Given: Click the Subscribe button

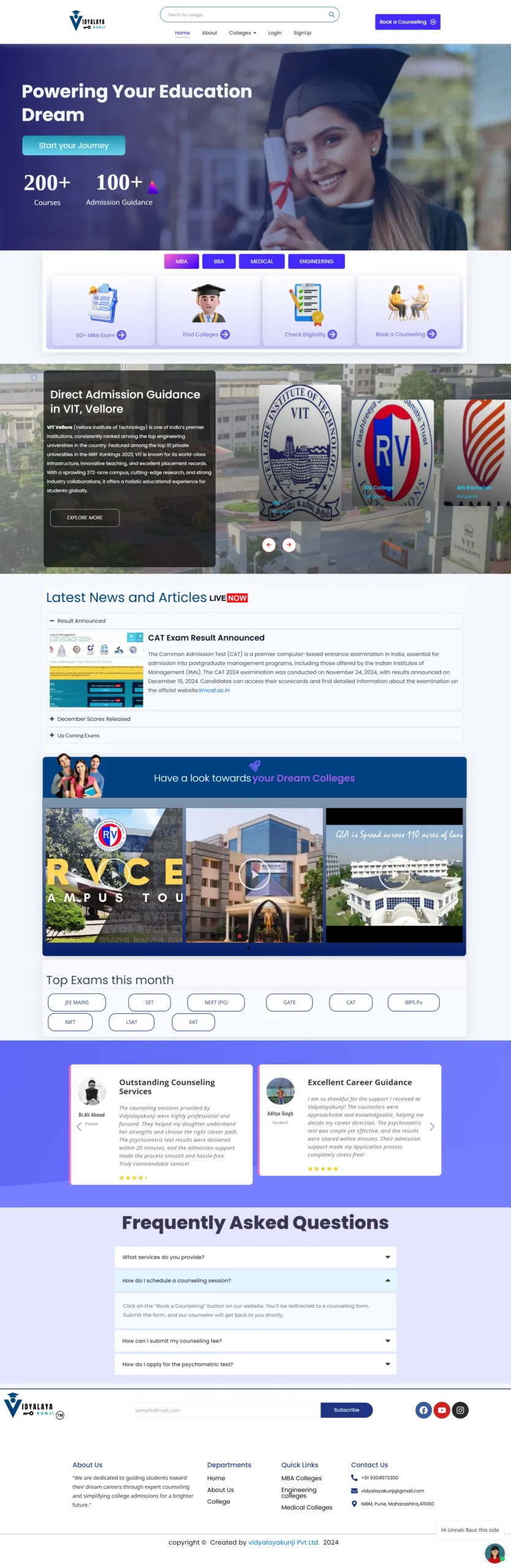Looking at the screenshot, I should pos(346,1409).
